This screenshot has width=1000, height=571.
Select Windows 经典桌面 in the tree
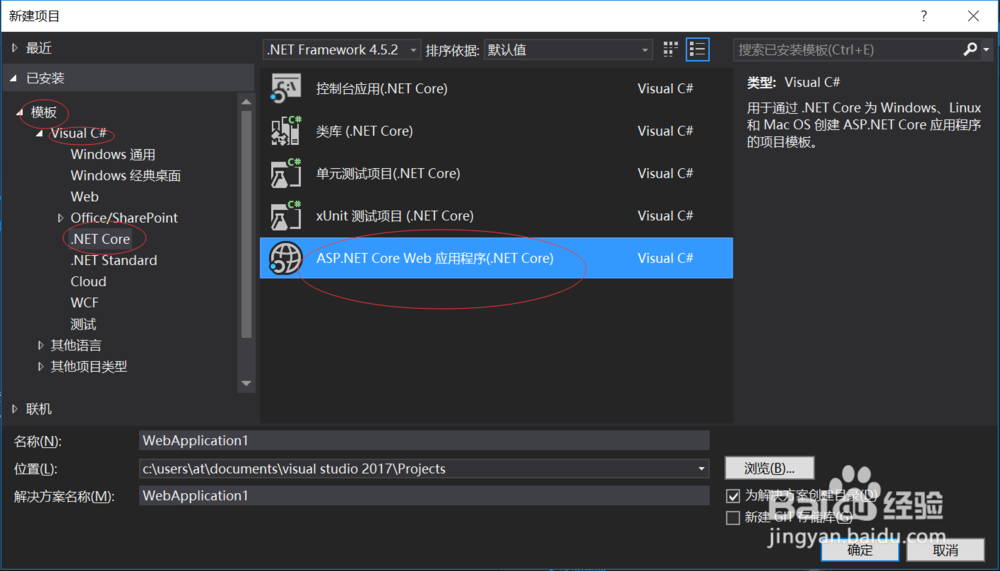(126, 175)
